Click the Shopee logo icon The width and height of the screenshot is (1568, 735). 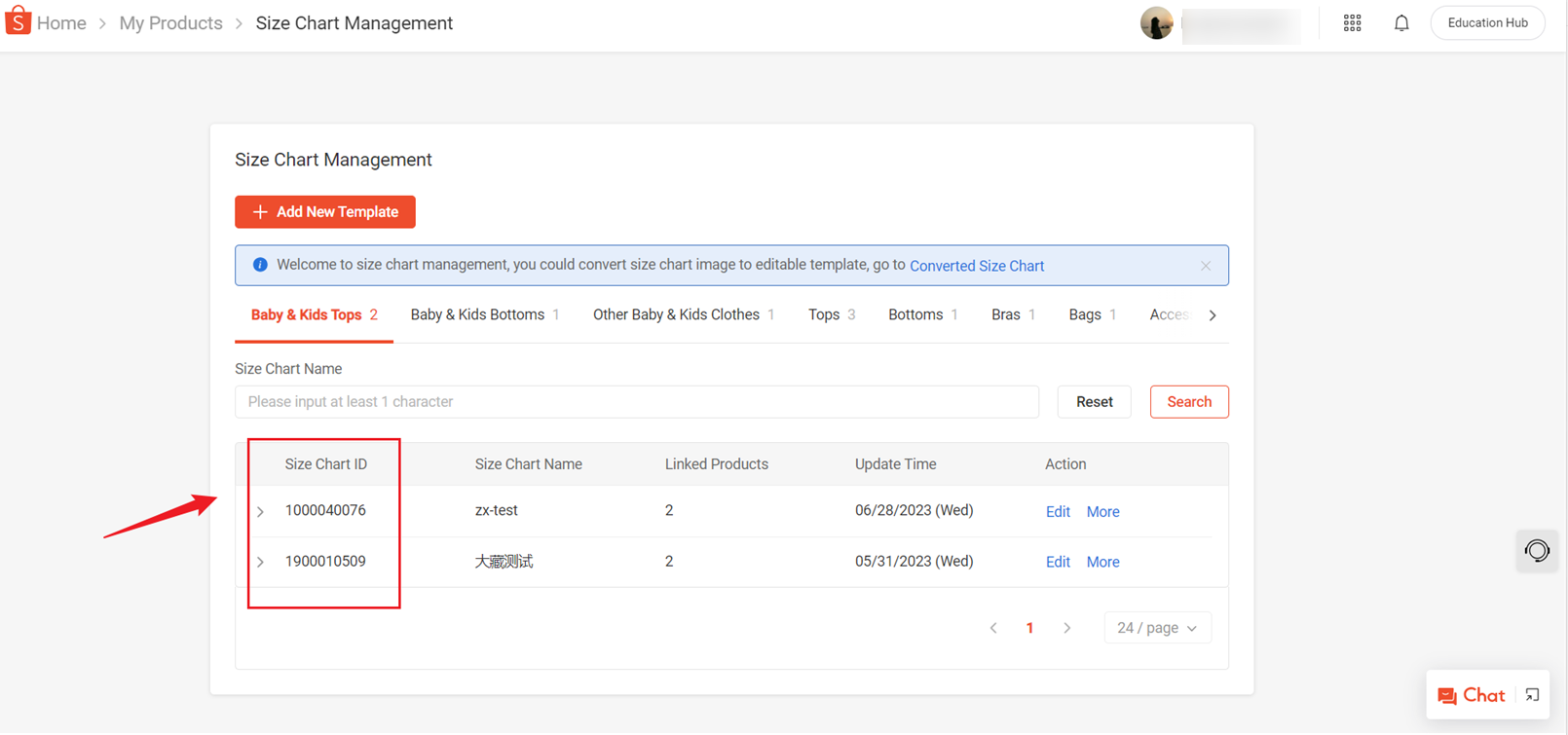[19, 20]
